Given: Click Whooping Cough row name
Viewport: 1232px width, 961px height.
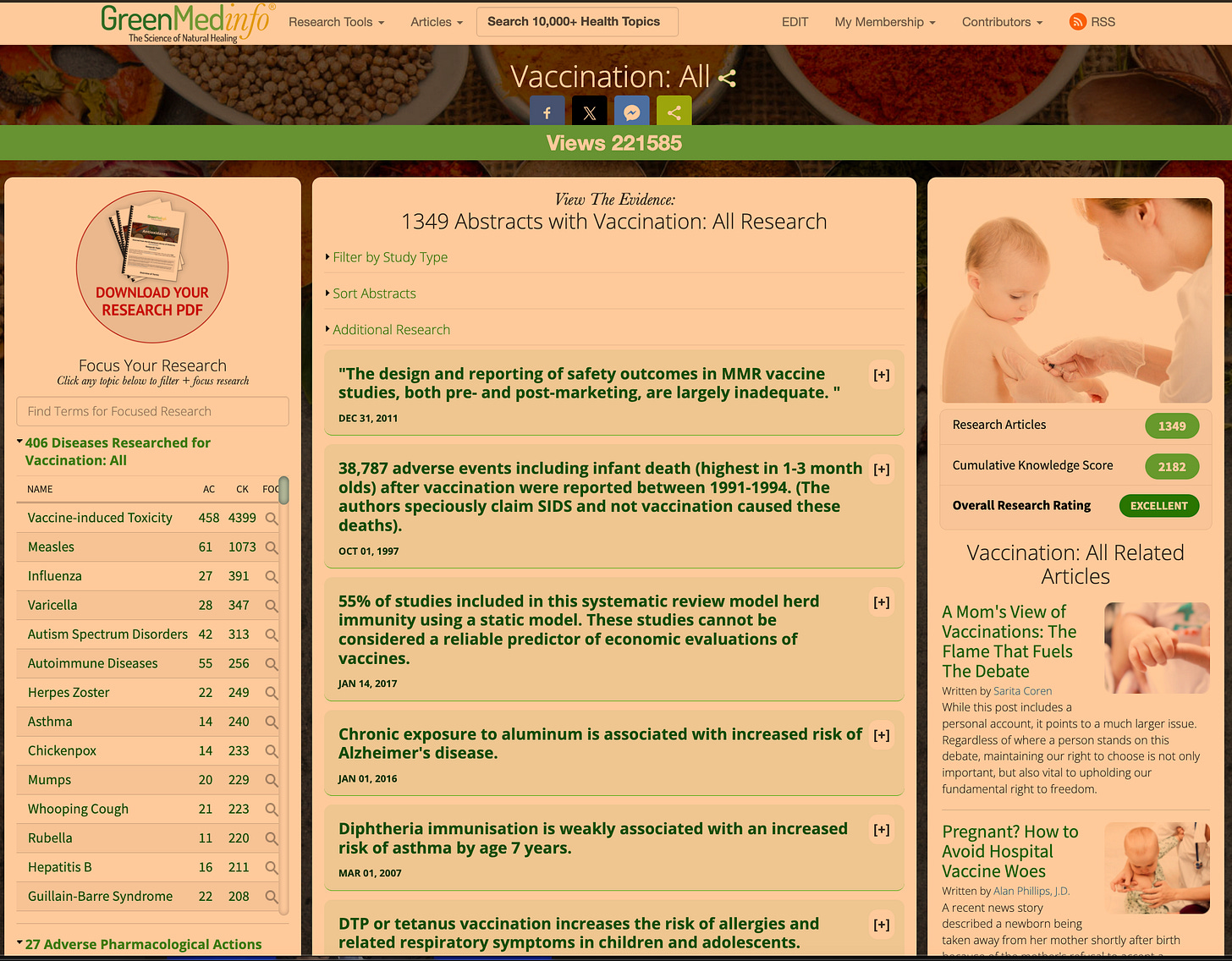Looking at the screenshot, I should [78, 809].
